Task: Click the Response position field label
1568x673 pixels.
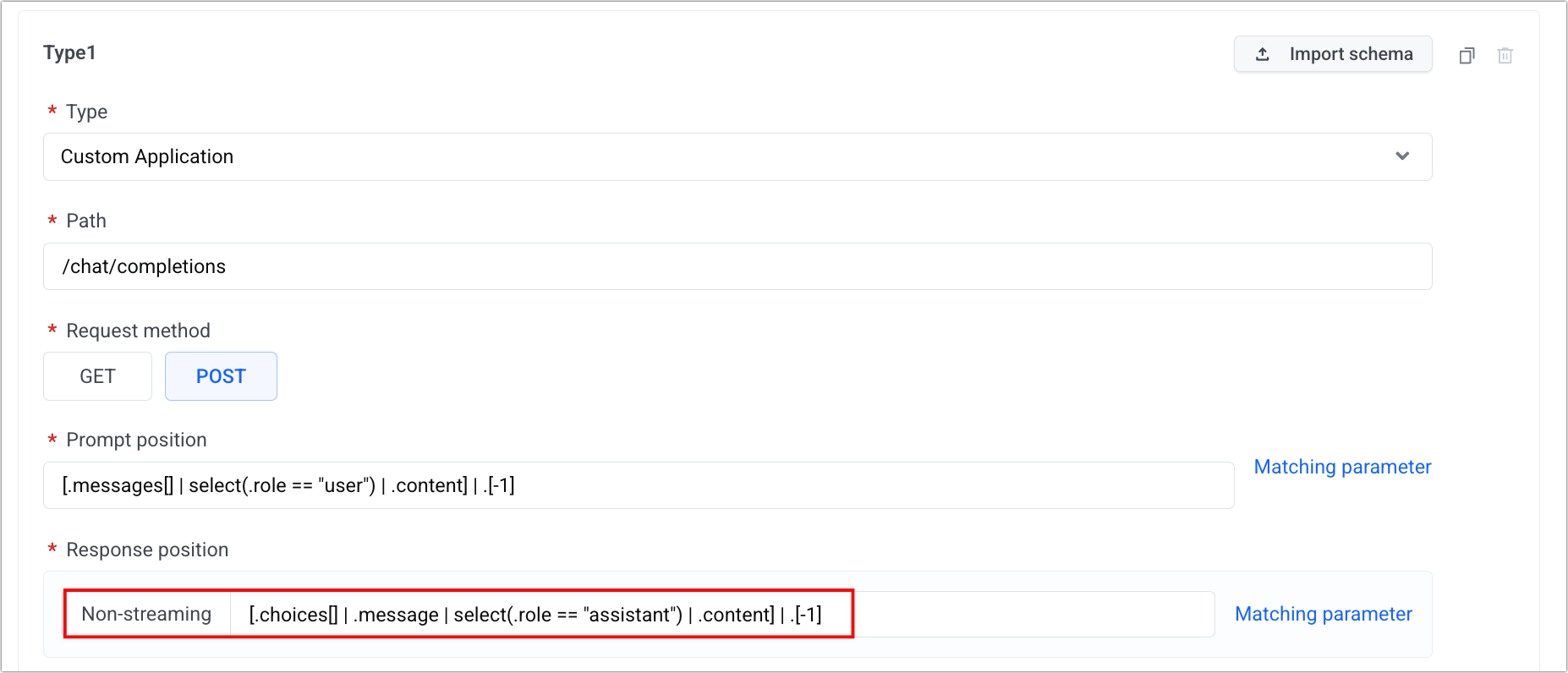Action: pos(147,550)
